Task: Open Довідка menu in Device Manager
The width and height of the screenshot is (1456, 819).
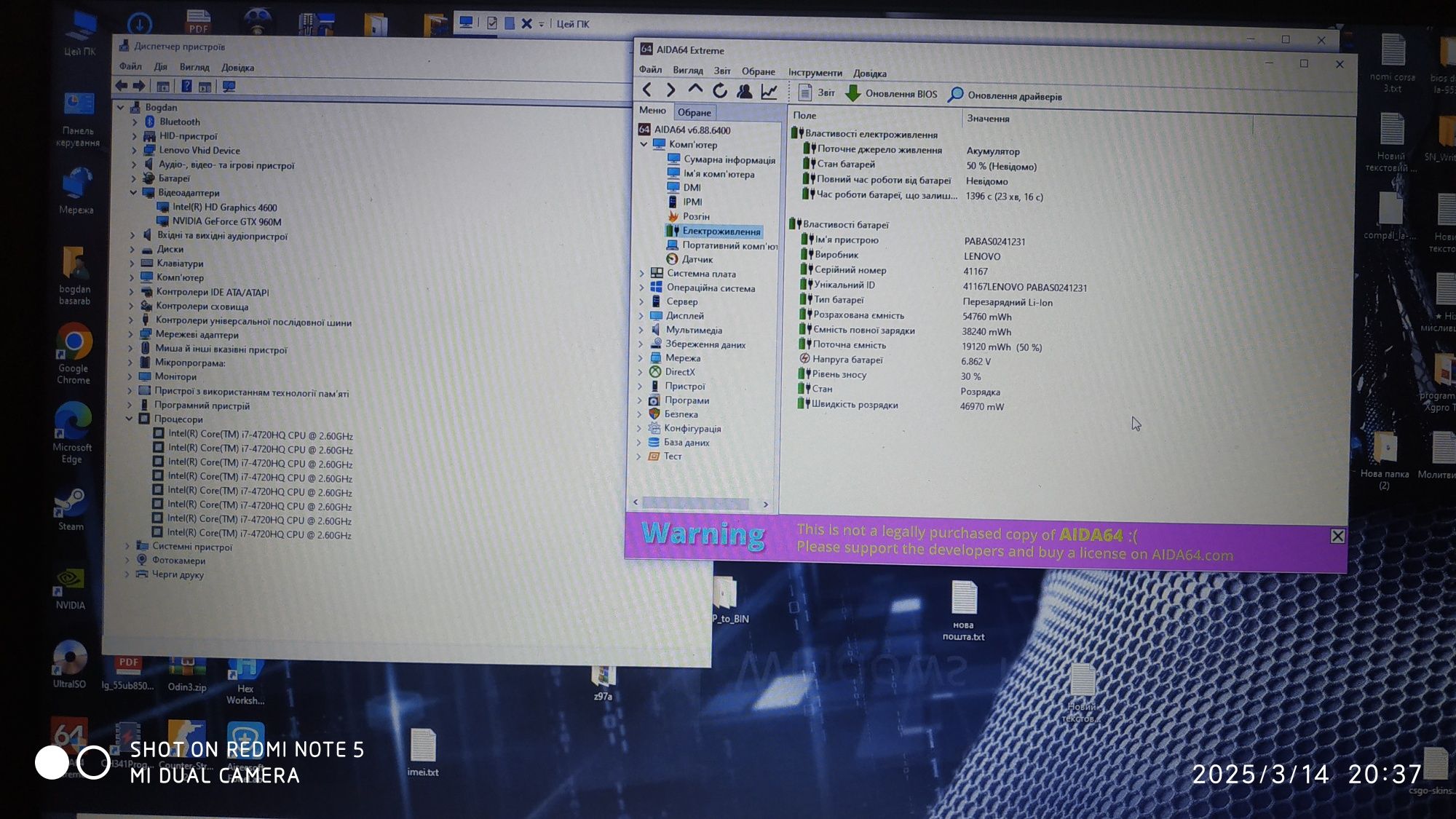Action: pyautogui.click(x=237, y=68)
